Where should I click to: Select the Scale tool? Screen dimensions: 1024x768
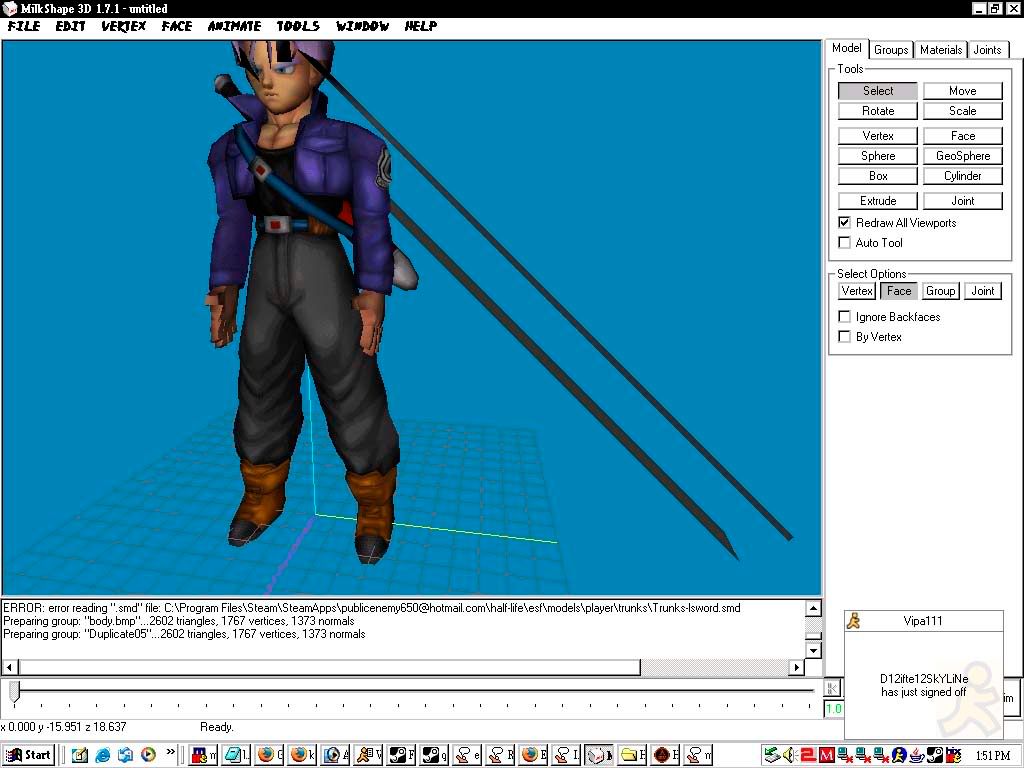click(x=963, y=111)
